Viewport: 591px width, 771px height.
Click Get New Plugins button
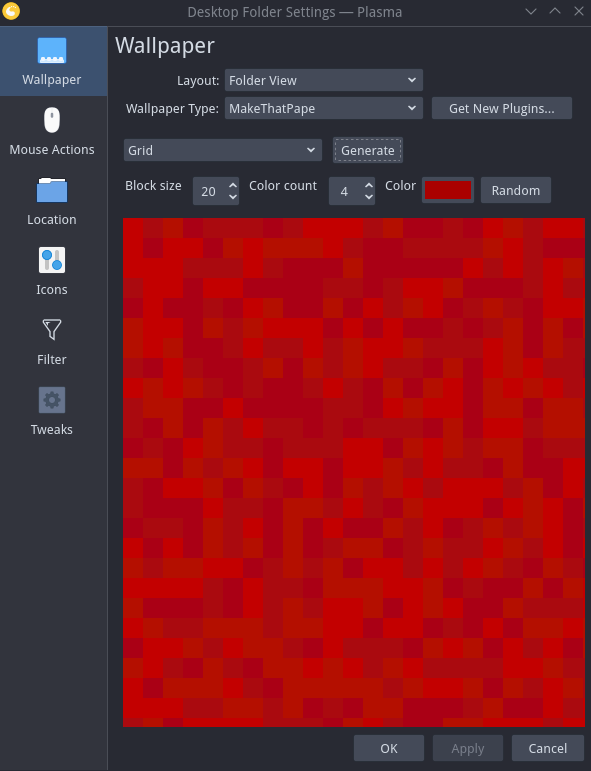tap(502, 108)
